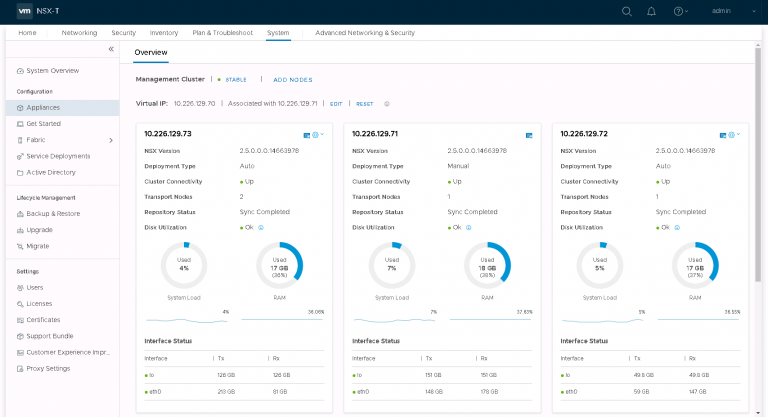Screen dimensions: 768x417
Task: Open the search icon in header
Action: [x=626, y=11]
